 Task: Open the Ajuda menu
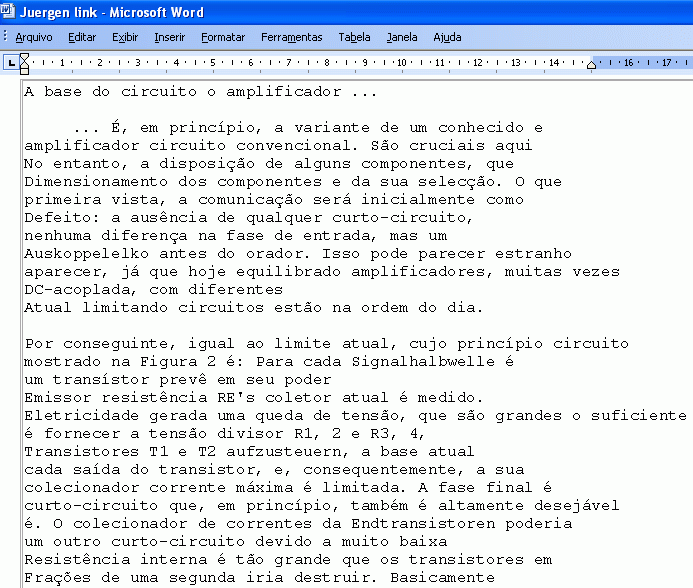tap(447, 38)
